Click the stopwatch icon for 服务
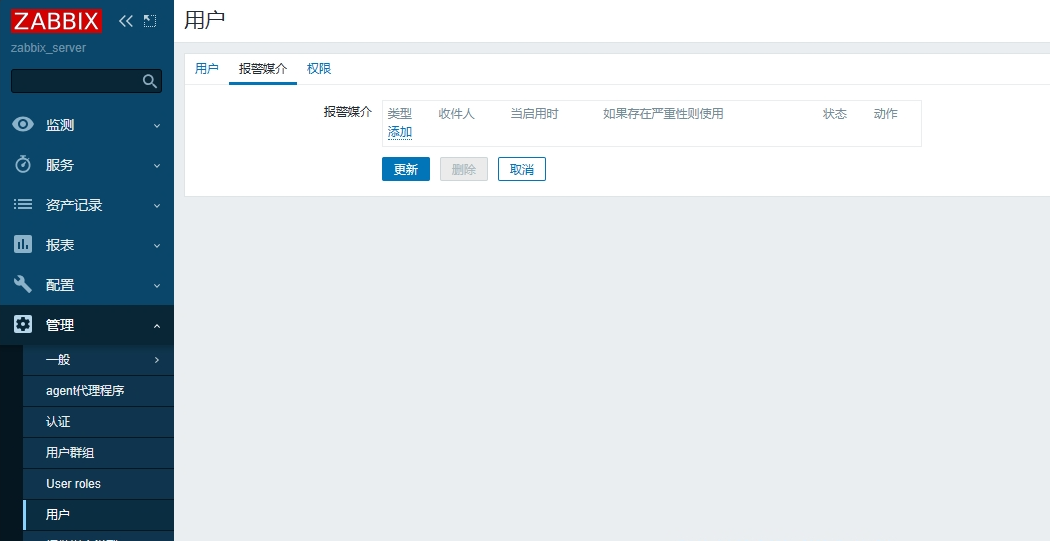Viewport: 1050px width, 541px height. 23,165
